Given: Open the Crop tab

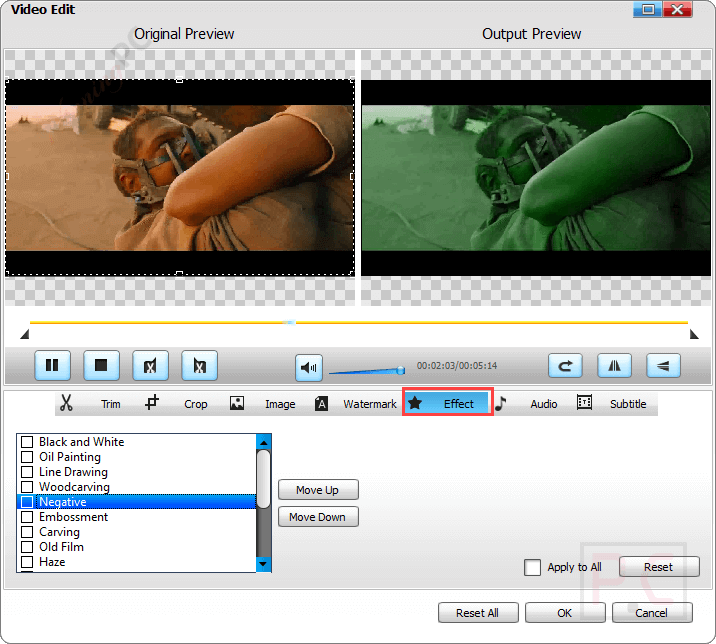Looking at the screenshot, I should pos(195,404).
